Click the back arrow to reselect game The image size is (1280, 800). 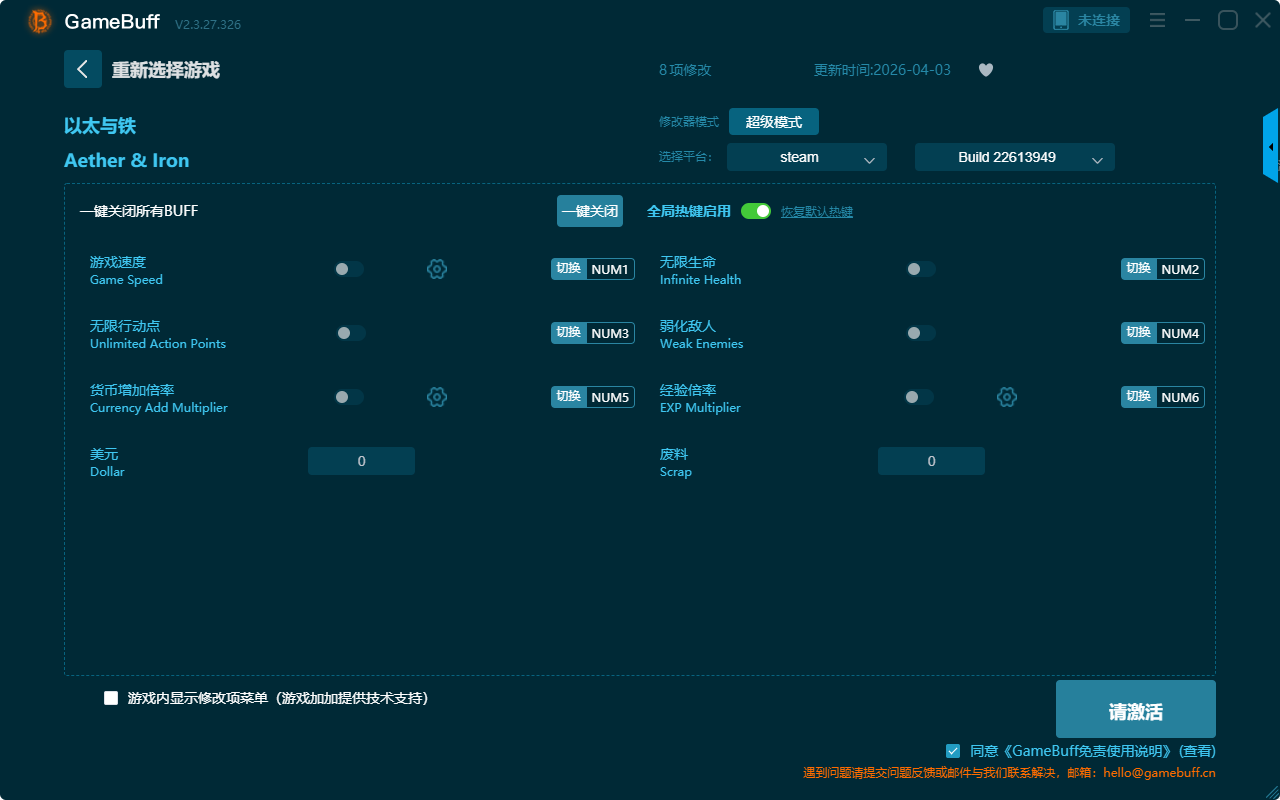tap(82, 69)
